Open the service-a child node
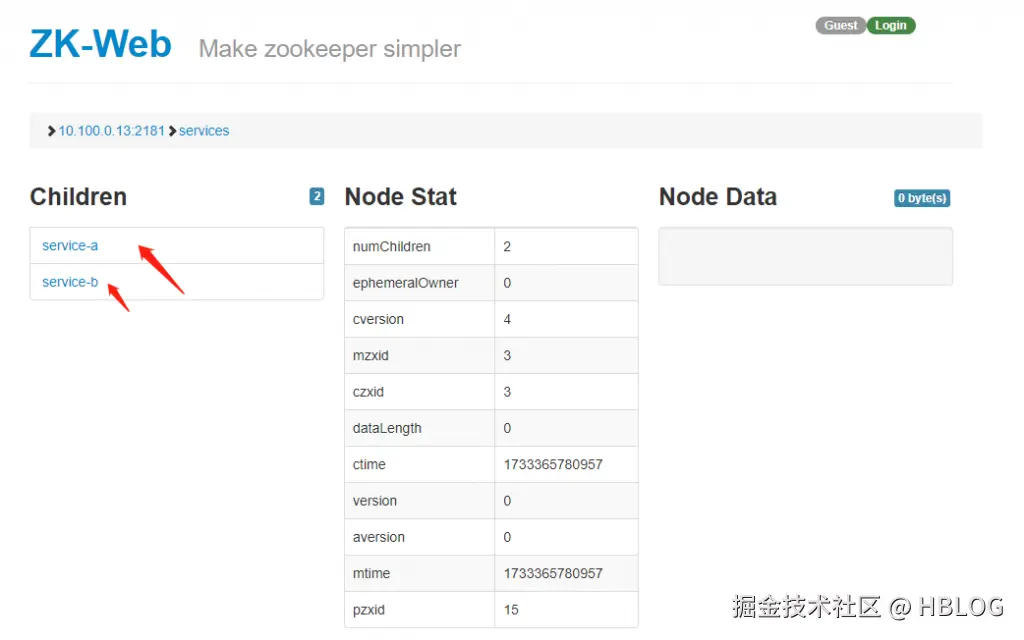 pyautogui.click(x=70, y=246)
